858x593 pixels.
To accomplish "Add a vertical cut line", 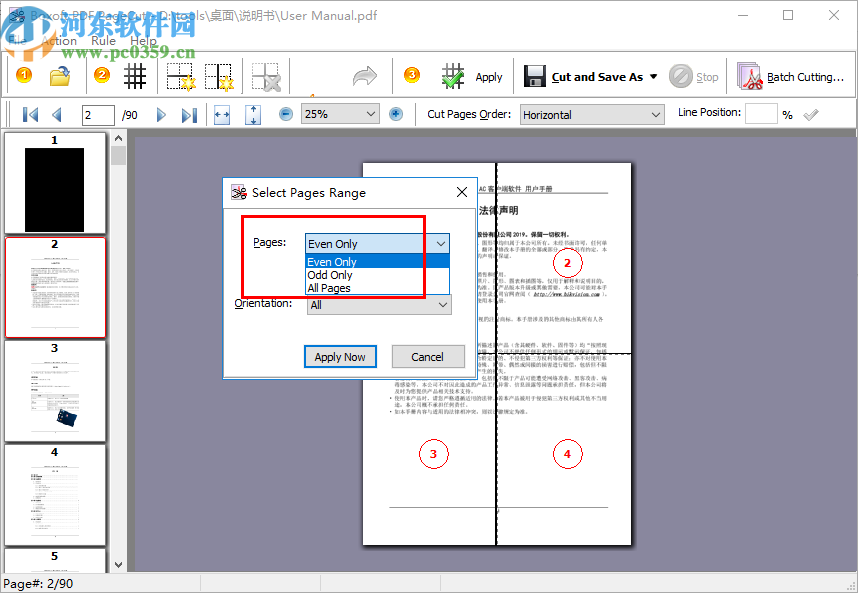I will click(x=218, y=75).
